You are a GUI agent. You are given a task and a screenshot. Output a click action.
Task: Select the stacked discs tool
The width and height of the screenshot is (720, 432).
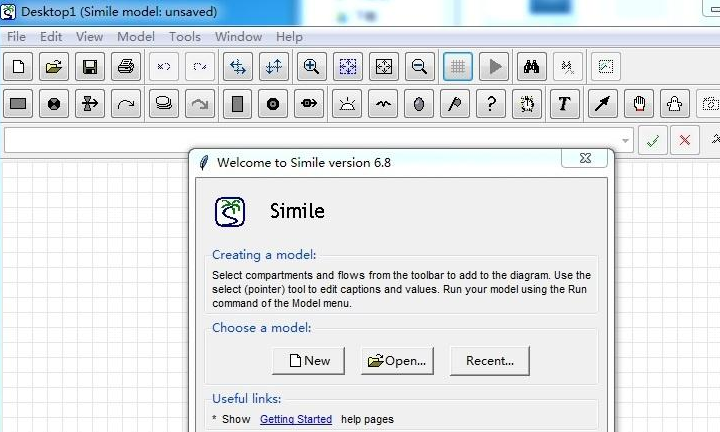(x=164, y=104)
